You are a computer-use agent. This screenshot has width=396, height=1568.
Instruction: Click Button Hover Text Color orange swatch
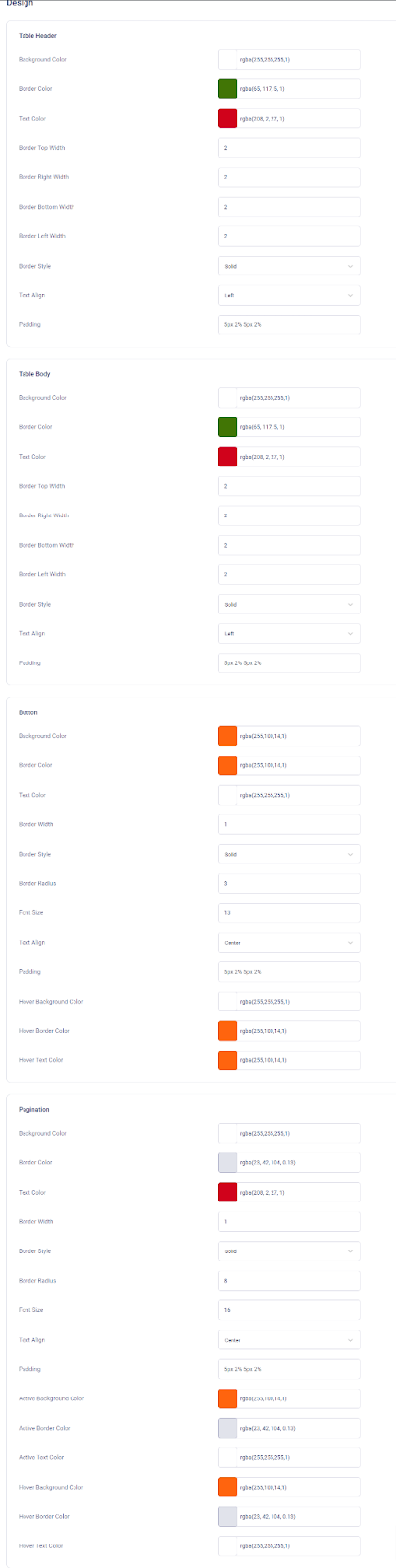point(227,1060)
